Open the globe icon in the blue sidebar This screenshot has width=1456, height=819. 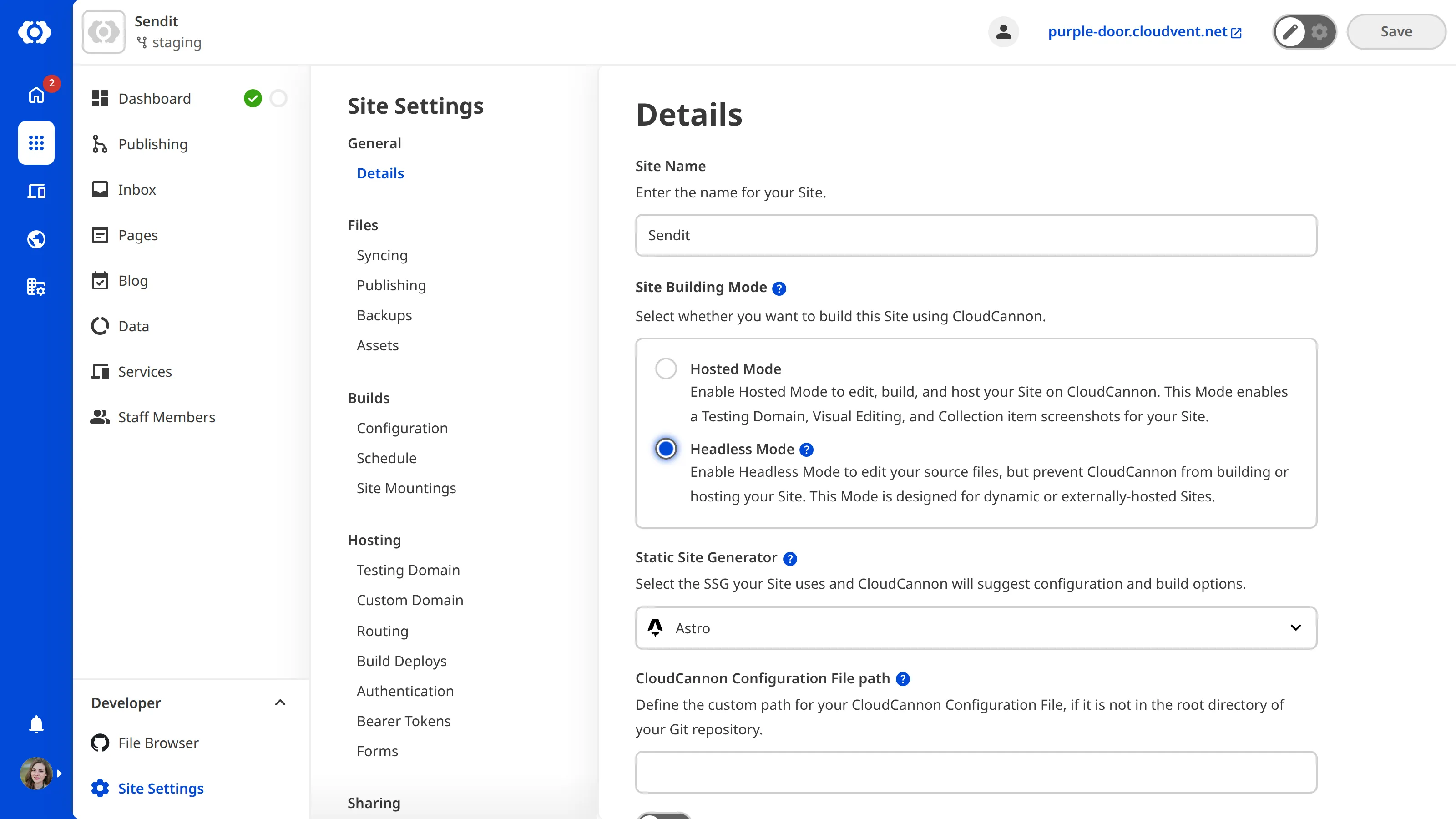pyautogui.click(x=35, y=239)
